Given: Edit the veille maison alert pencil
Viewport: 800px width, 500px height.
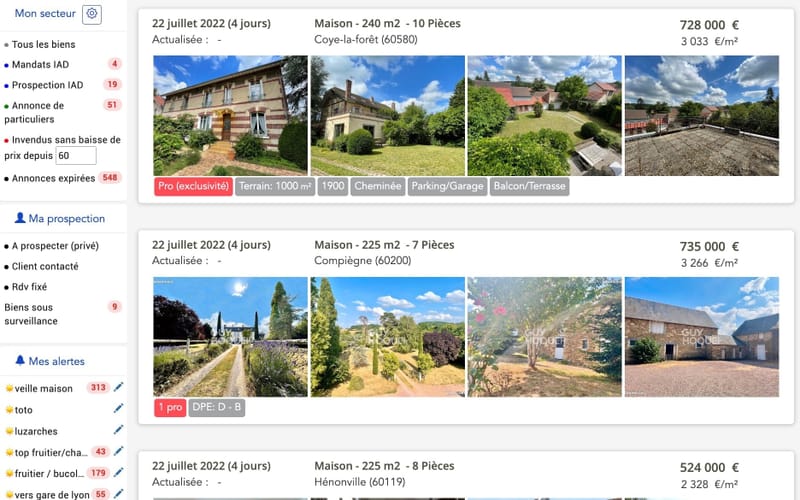Looking at the screenshot, I should (x=118, y=387).
